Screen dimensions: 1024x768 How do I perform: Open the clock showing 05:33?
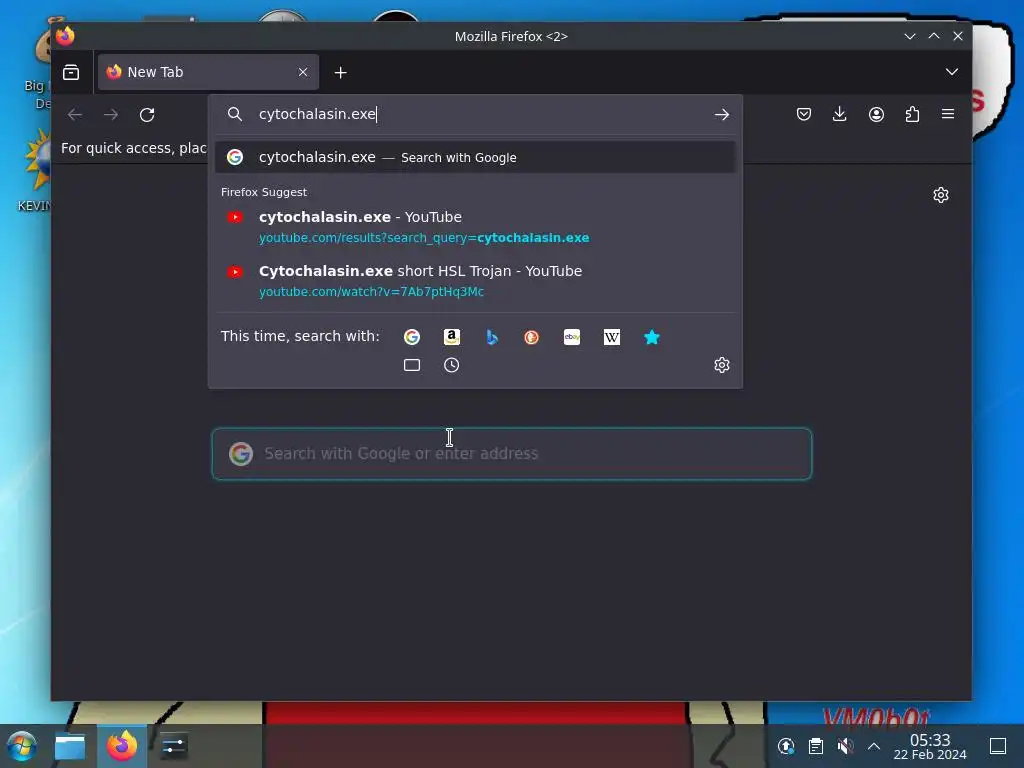tap(930, 746)
